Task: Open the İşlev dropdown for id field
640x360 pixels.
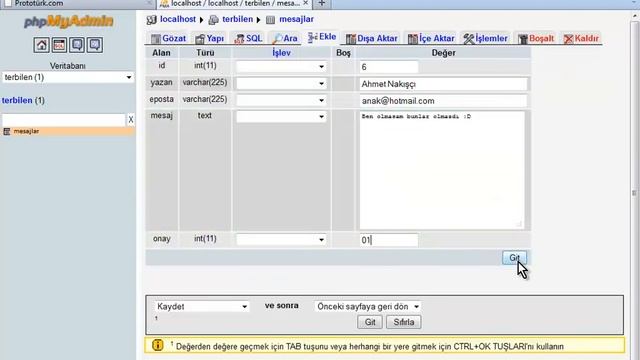Action: (x=281, y=67)
